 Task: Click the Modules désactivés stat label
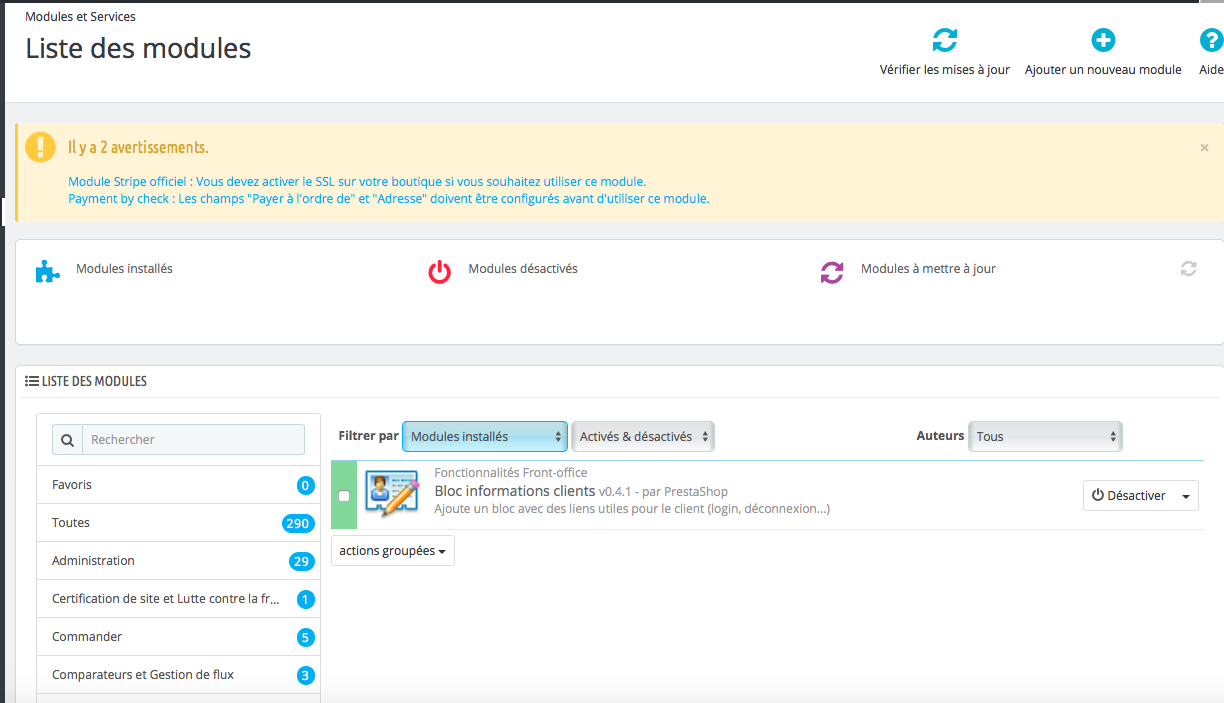pyautogui.click(x=523, y=269)
